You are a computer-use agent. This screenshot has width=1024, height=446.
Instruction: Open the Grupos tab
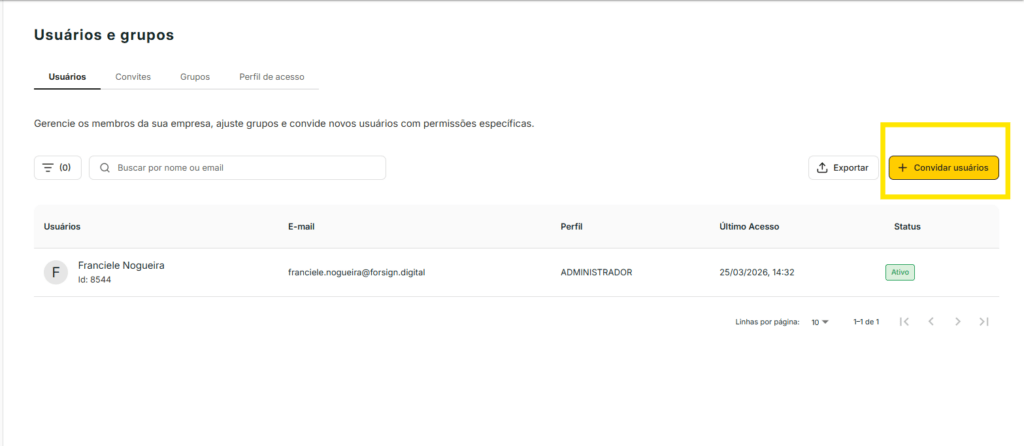[195, 77]
